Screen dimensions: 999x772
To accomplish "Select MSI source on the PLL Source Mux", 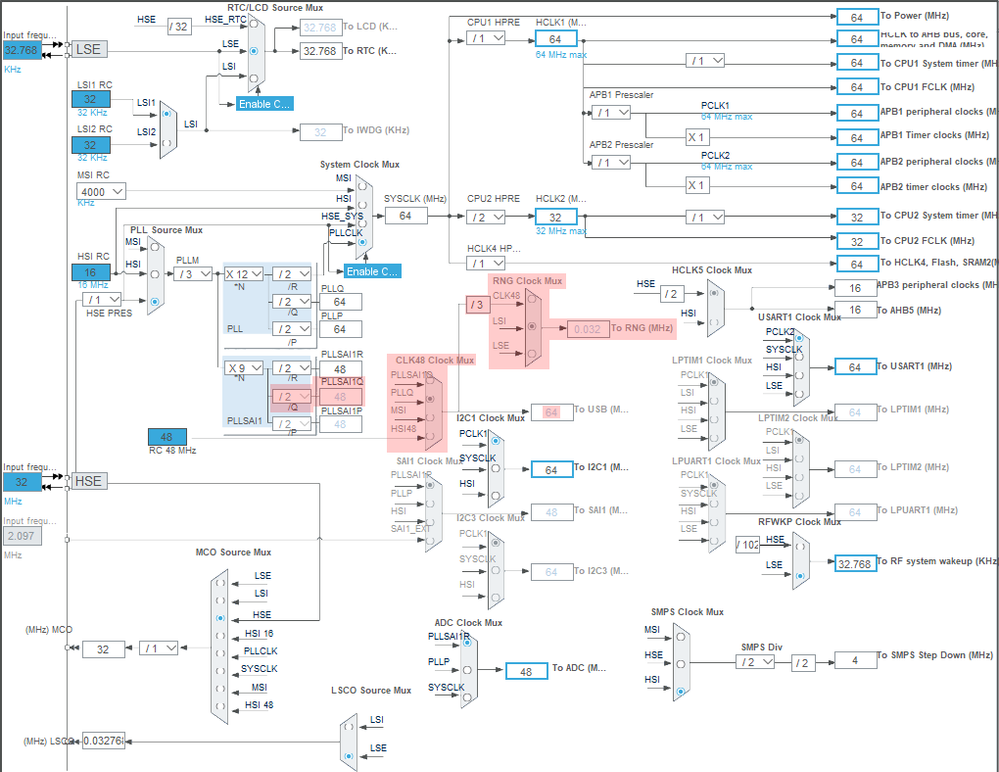I will pos(155,247).
